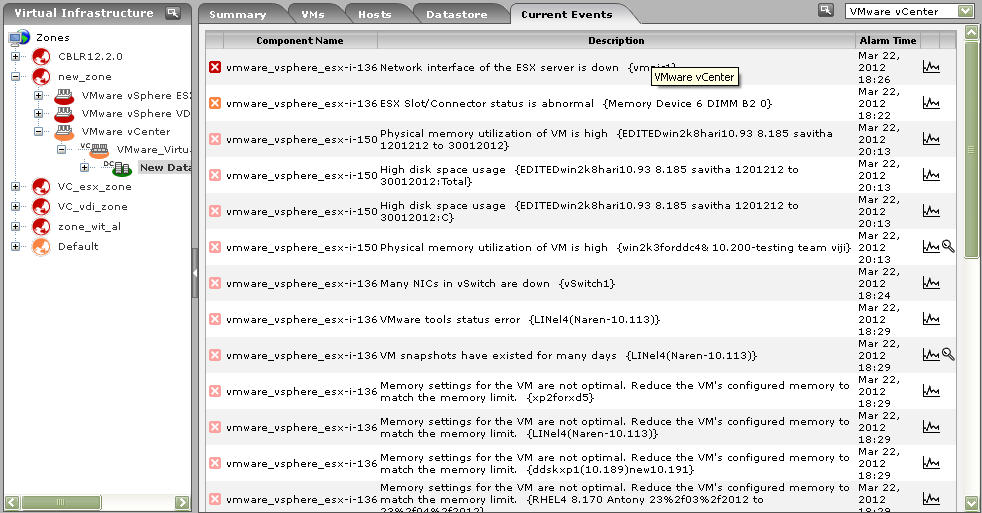Collapse the VMware vCenter tree node
Image resolution: width=982 pixels, height=513 pixels.
[39, 132]
